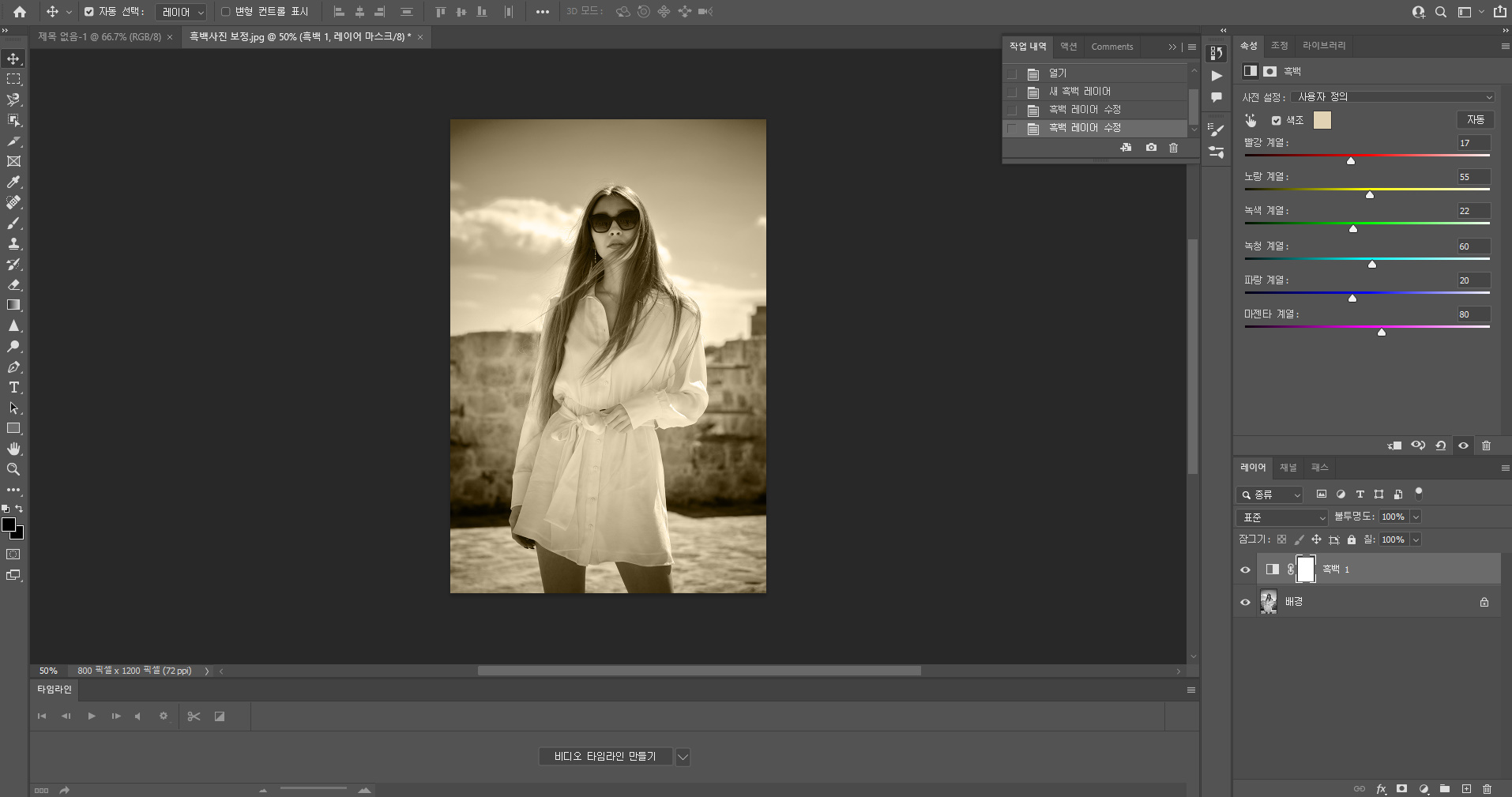Image resolution: width=1512 pixels, height=797 pixels.
Task: Expand hidden history panel tabs chevron
Action: click(1172, 47)
